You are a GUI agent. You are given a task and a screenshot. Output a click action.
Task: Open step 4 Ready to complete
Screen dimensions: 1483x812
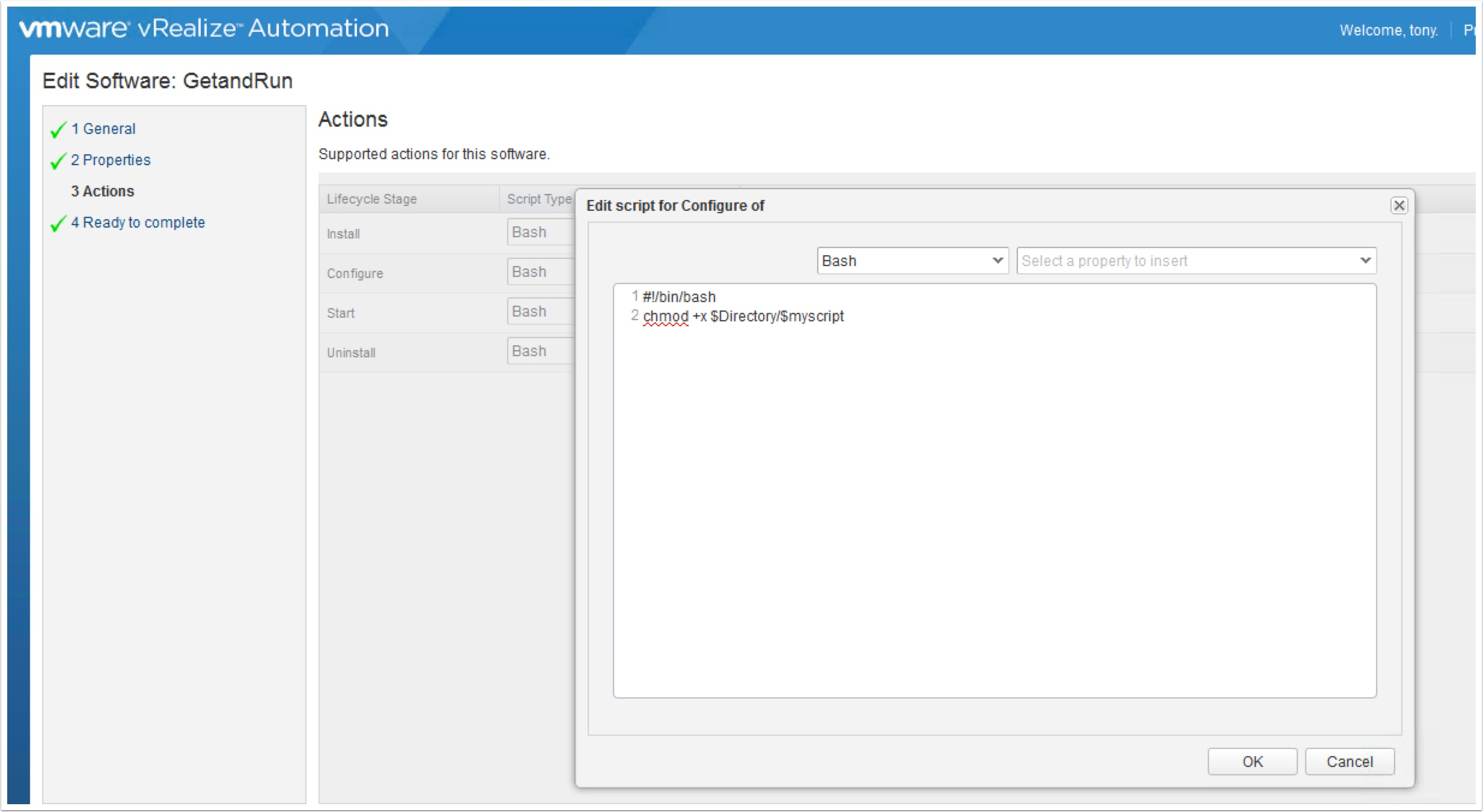[x=138, y=223]
